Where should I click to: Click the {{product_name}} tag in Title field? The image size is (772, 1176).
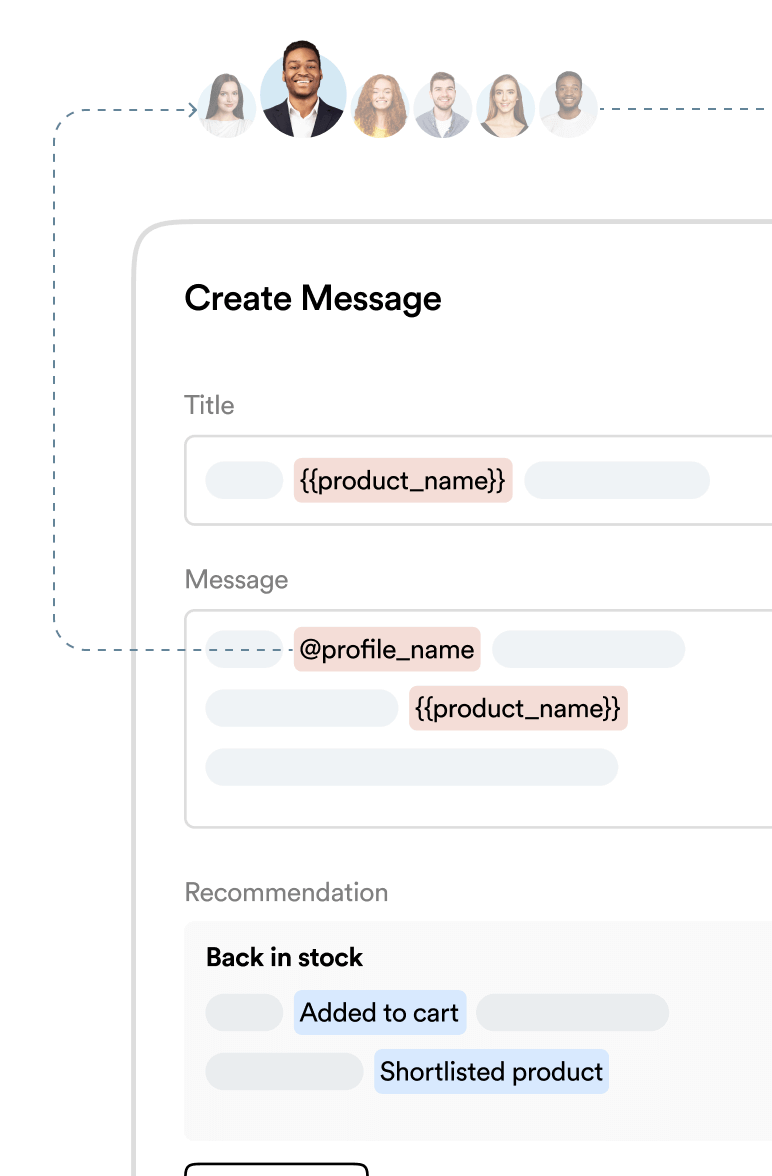coord(403,481)
